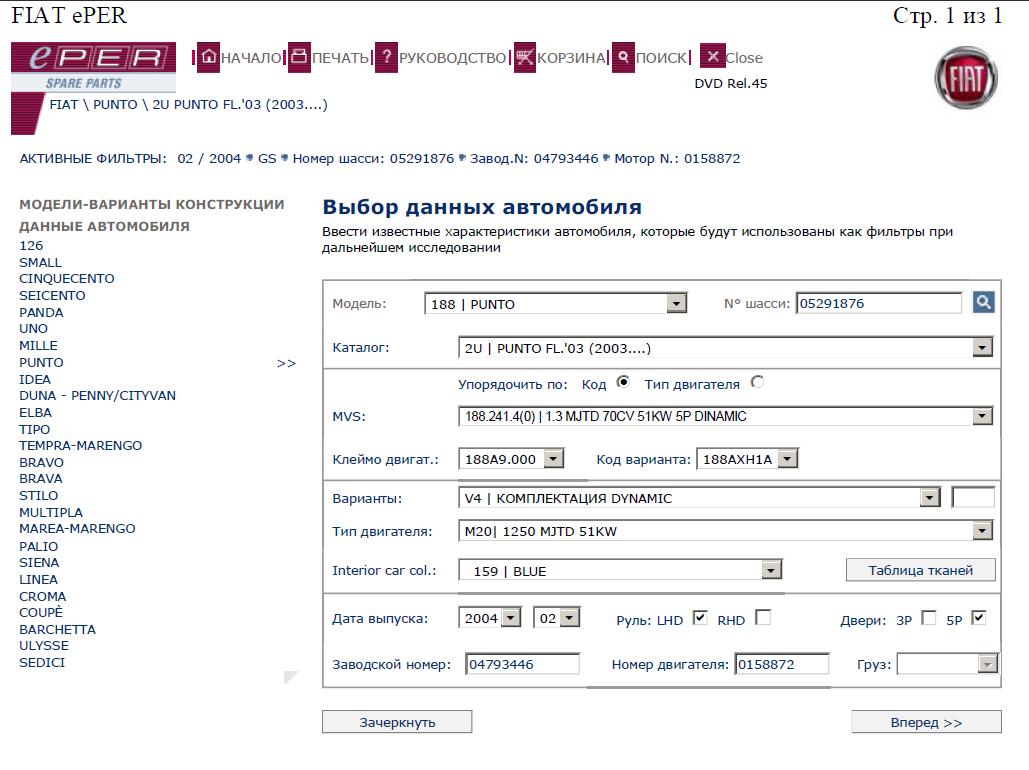Click the Заводской номер input field
This screenshot has width=1029, height=770.
(x=522, y=664)
